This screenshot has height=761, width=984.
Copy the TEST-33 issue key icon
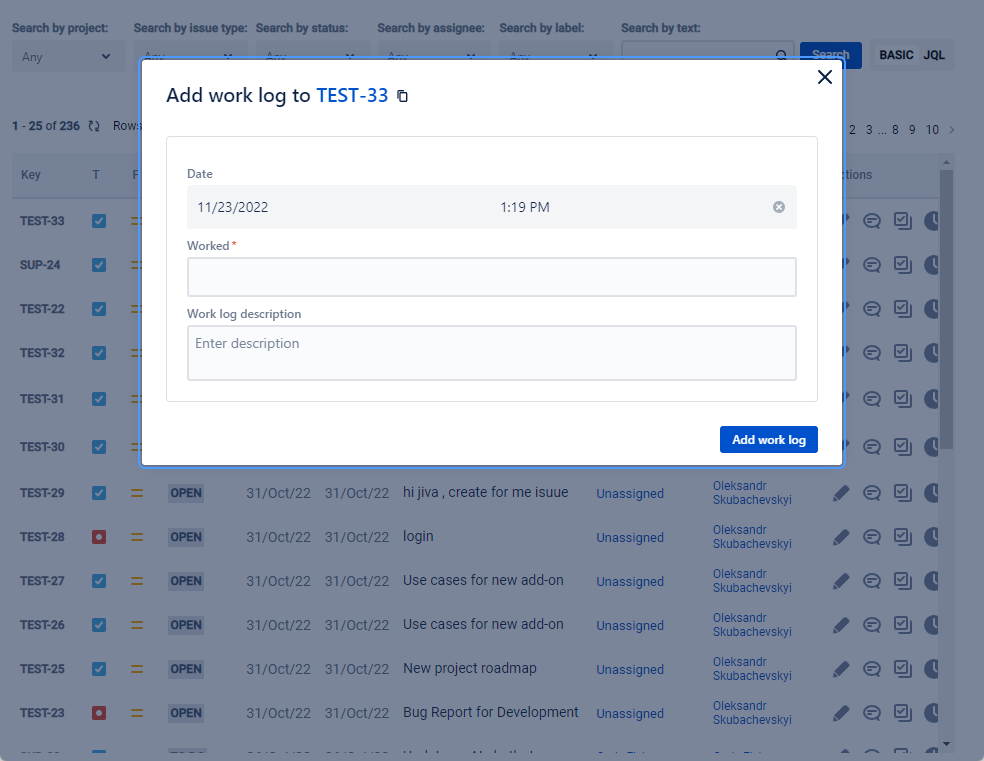[403, 96]
